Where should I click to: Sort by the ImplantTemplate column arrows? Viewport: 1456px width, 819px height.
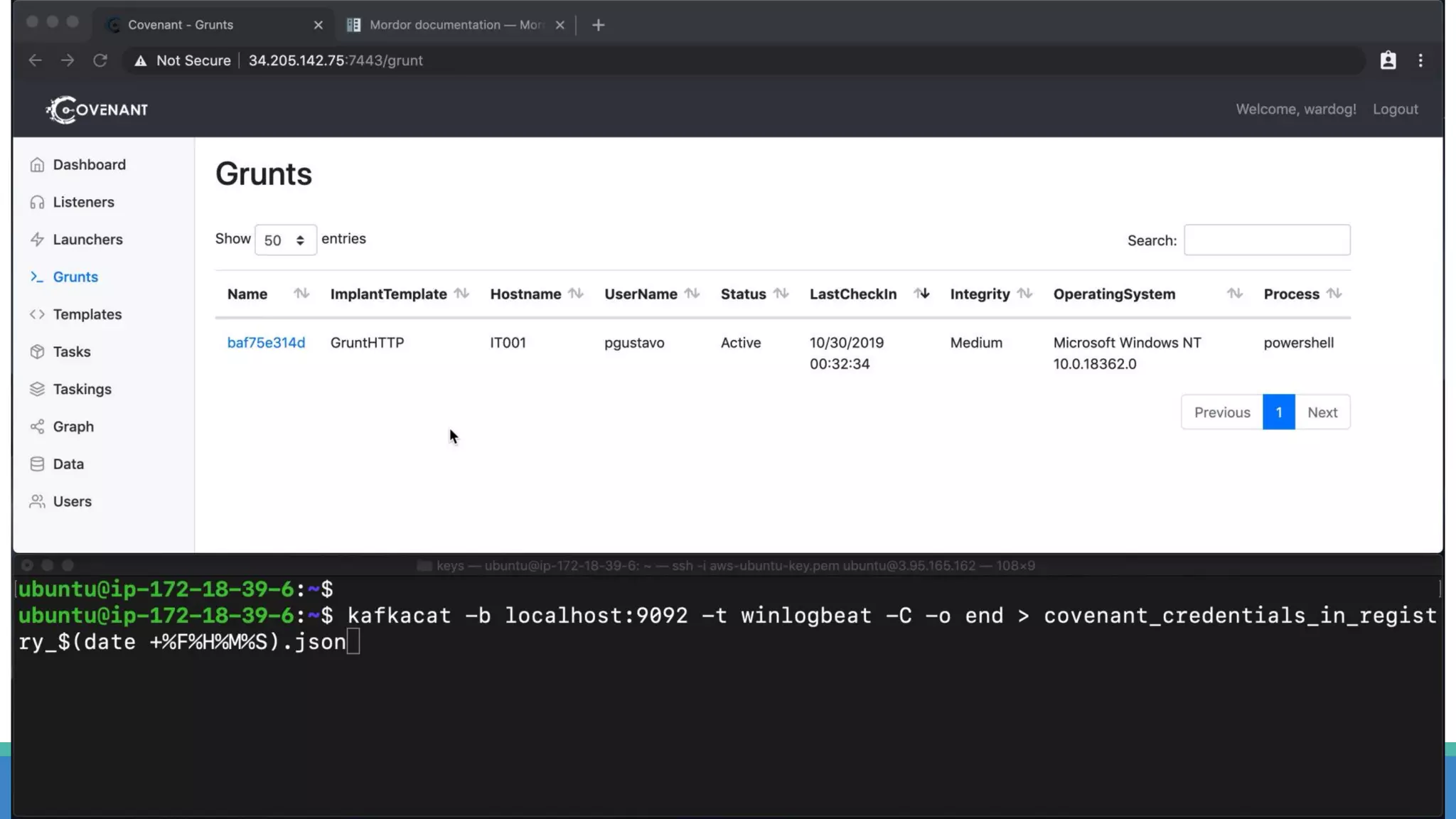461,294
